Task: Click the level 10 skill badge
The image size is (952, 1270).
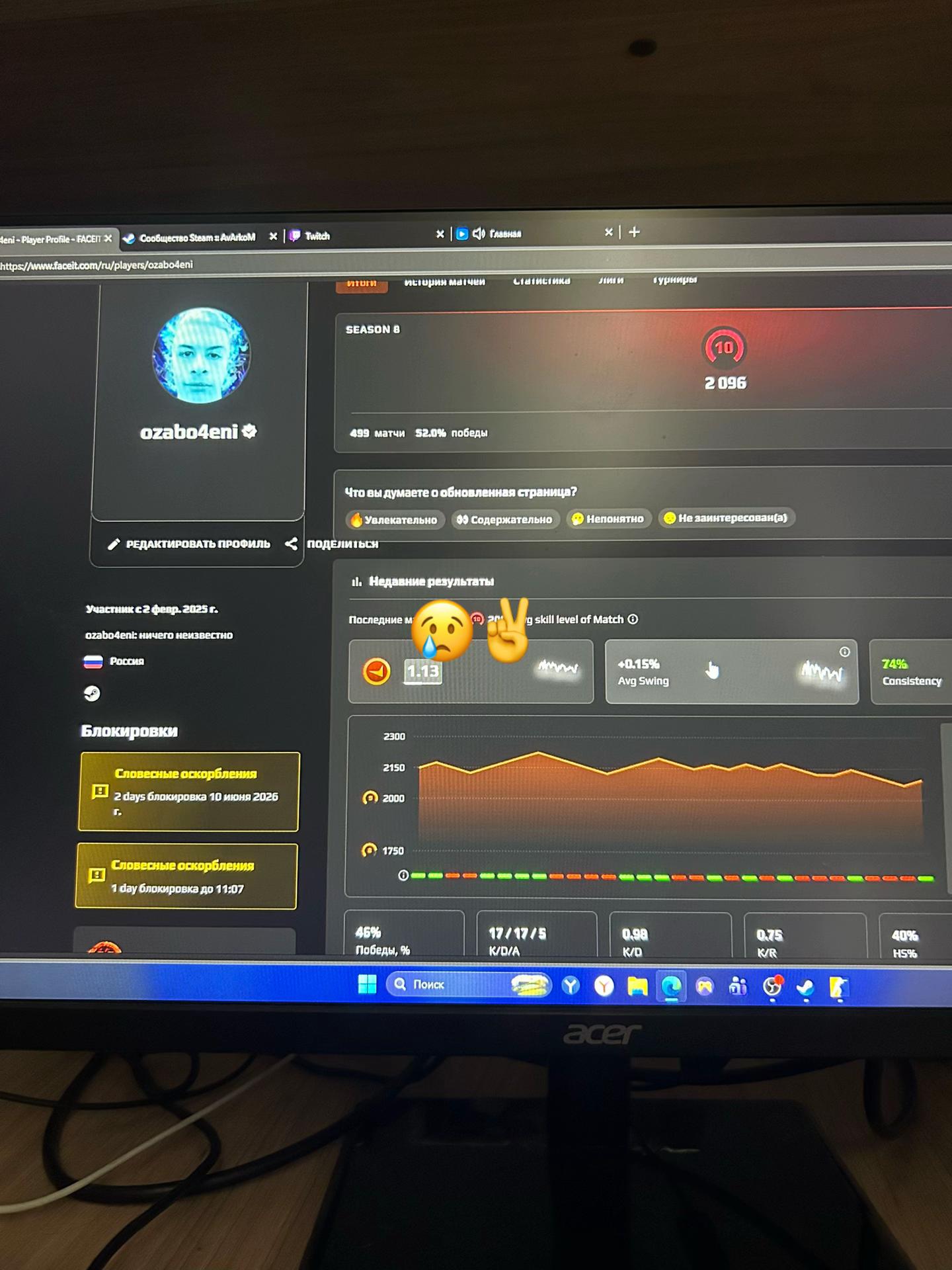Action: pos(725,347)
